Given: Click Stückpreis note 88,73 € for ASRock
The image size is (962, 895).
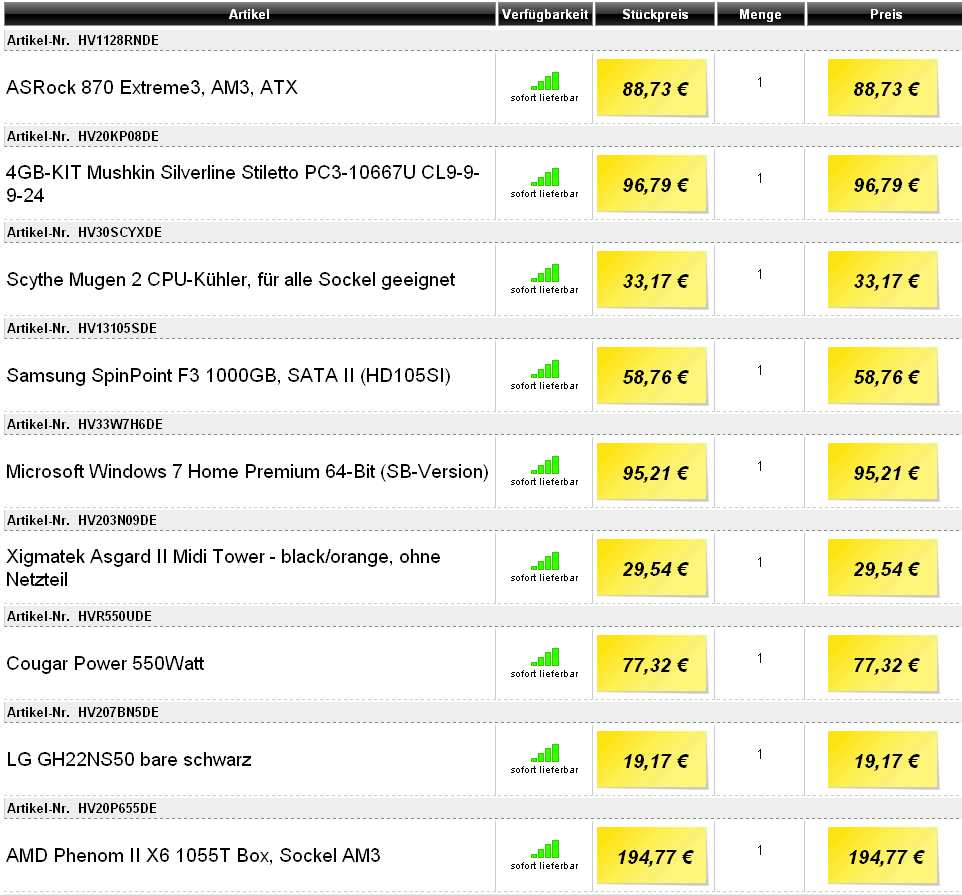Looking at the screenshot, I should click(652, 88).
